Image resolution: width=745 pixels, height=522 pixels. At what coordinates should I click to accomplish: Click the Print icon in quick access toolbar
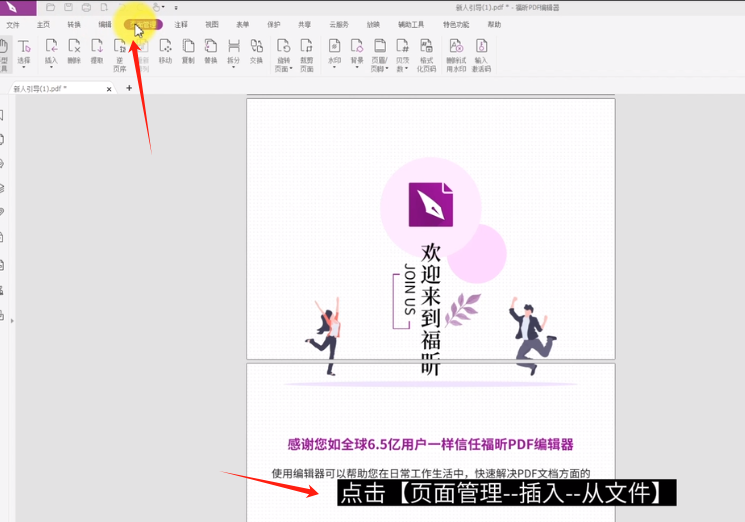86,7
